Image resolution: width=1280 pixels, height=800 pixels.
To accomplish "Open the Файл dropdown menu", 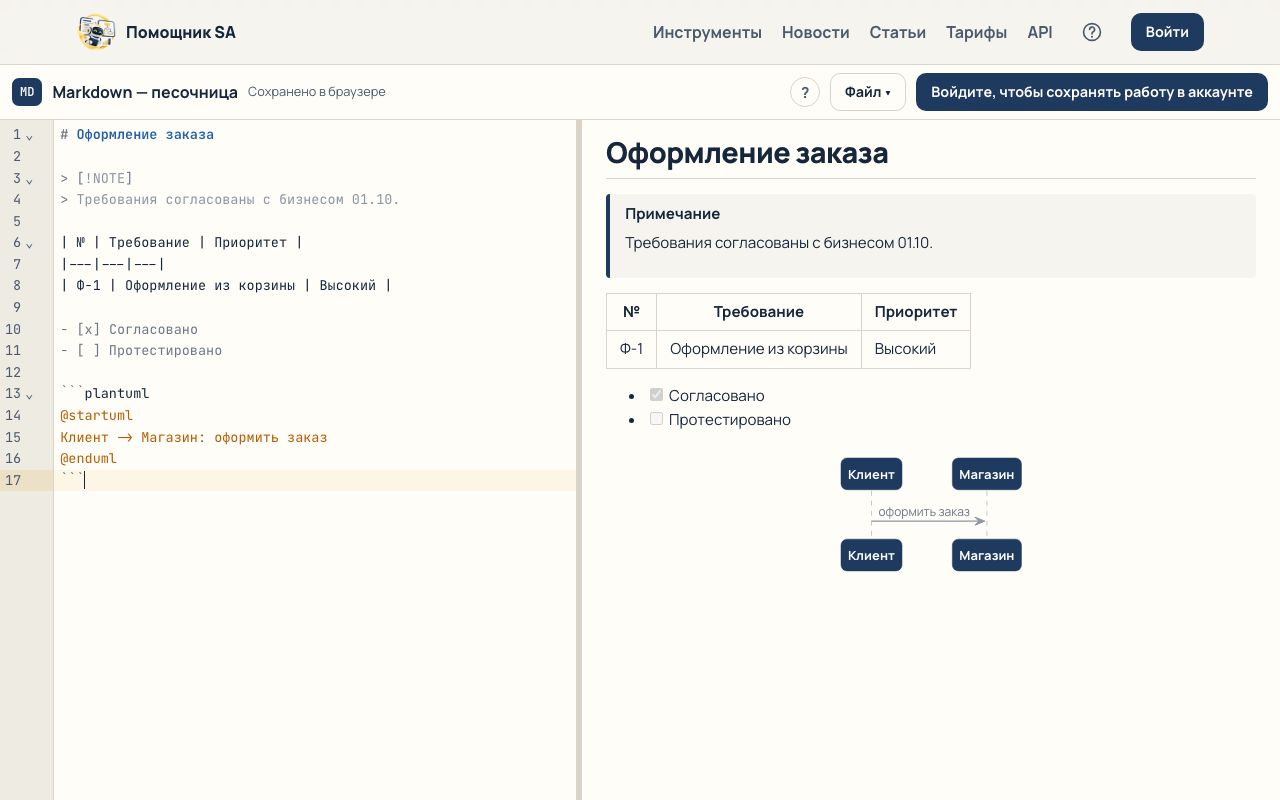I will click(868, 92).
